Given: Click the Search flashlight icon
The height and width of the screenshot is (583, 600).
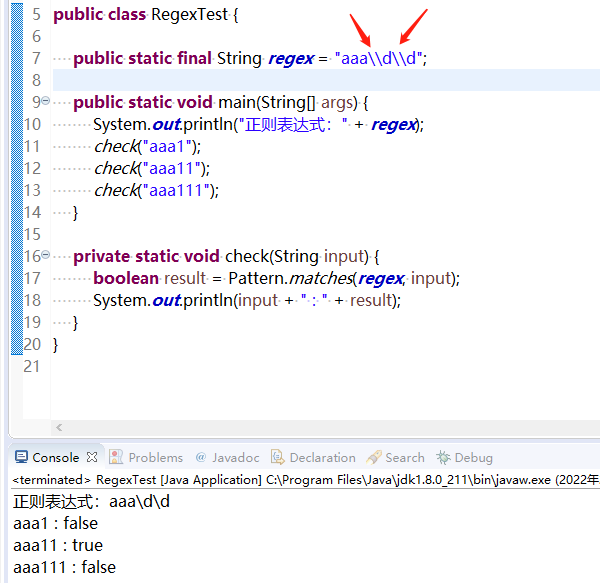Looking at the screenshot, I should pos(373,457).
